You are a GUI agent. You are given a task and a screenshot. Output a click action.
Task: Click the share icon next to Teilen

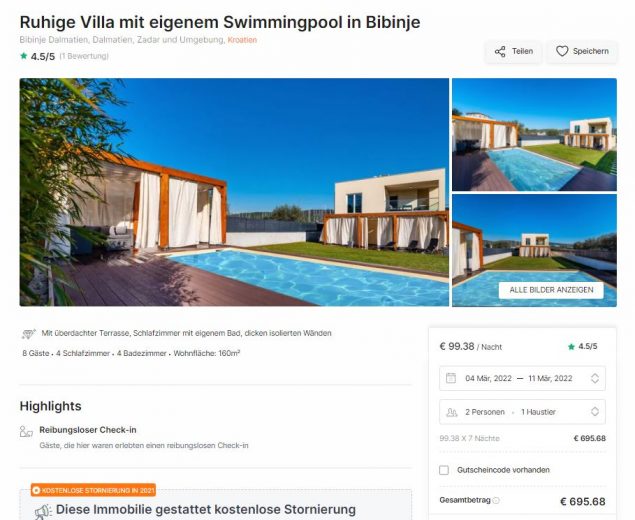point(500,51)
